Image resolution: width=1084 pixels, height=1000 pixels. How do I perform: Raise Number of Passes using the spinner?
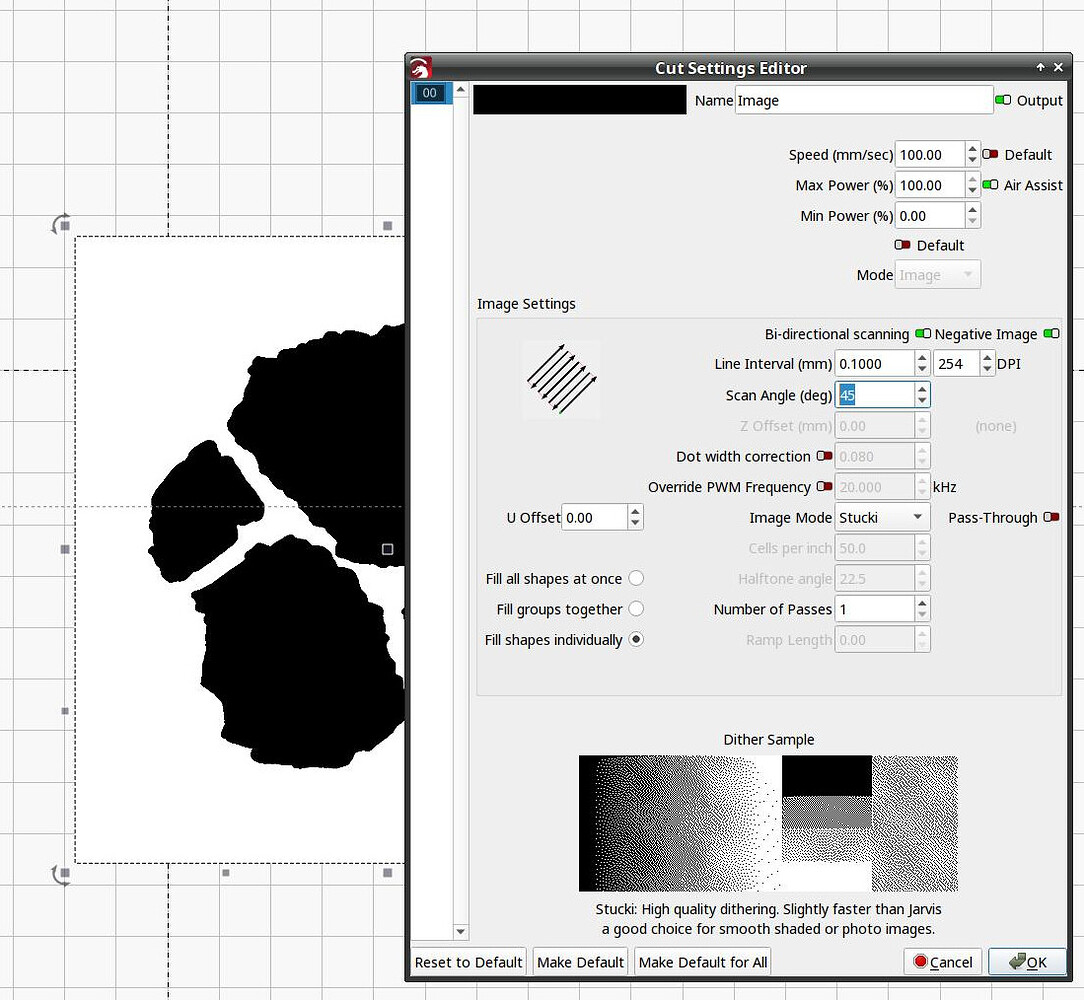pos(924,603)
